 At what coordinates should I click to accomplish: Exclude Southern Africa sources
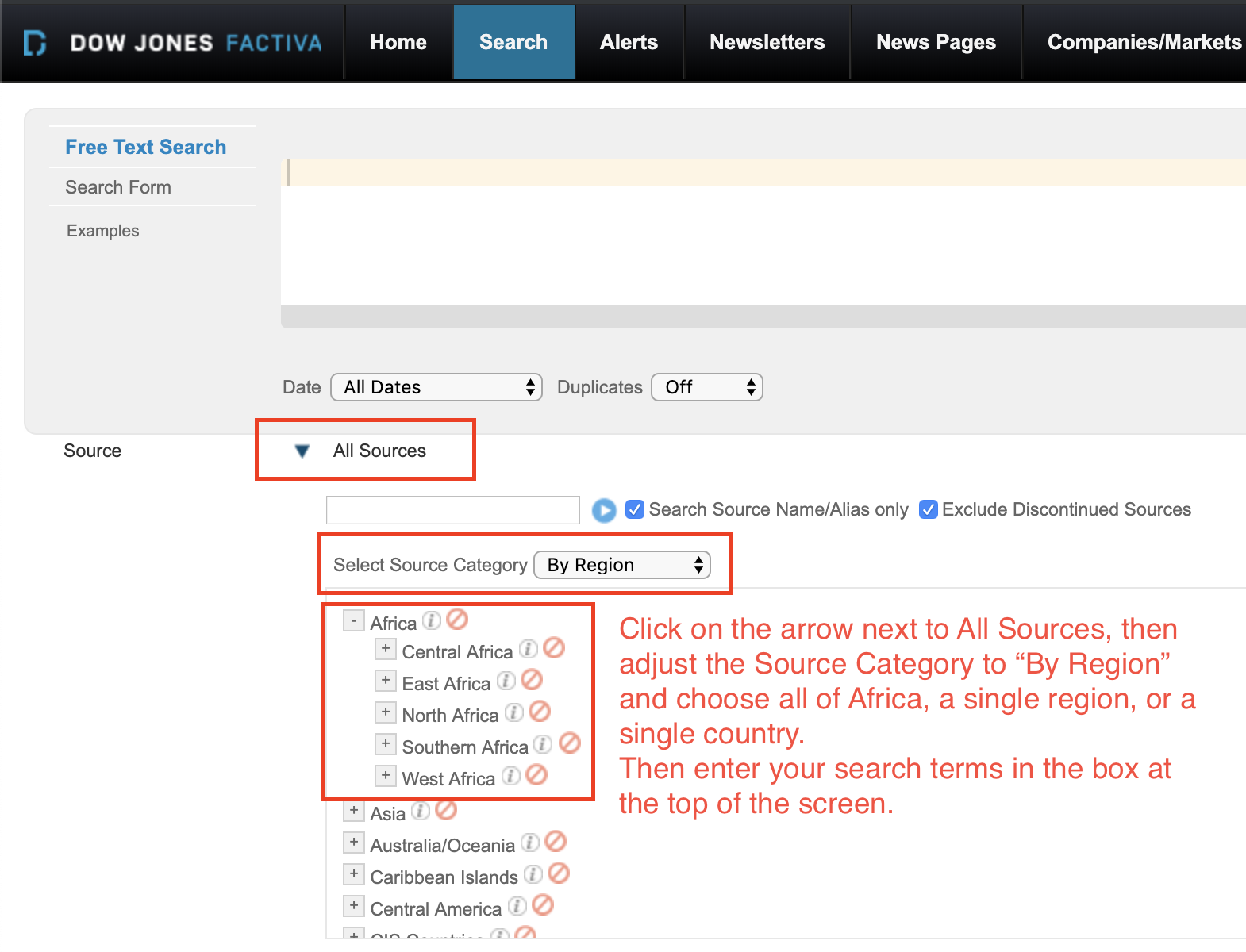(x=570, y=743)
